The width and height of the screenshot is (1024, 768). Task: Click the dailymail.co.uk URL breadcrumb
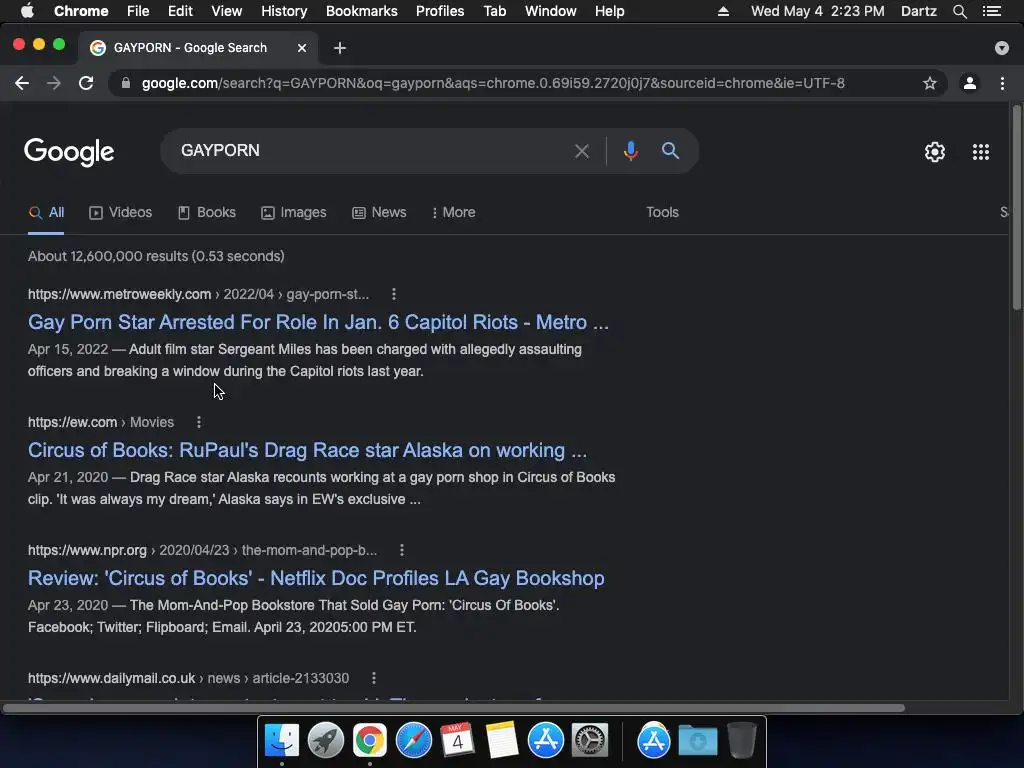click(x=188, y=678)
